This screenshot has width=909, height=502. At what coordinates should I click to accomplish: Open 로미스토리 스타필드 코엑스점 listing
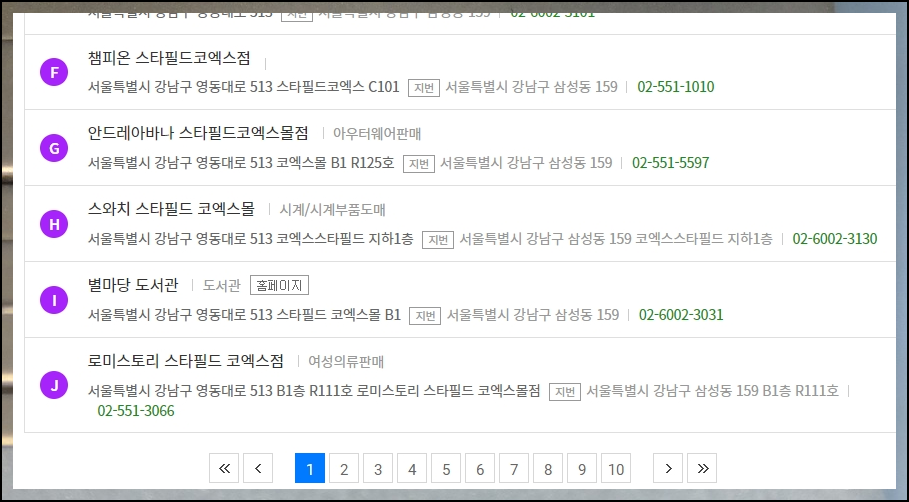(x=186, y=361)
